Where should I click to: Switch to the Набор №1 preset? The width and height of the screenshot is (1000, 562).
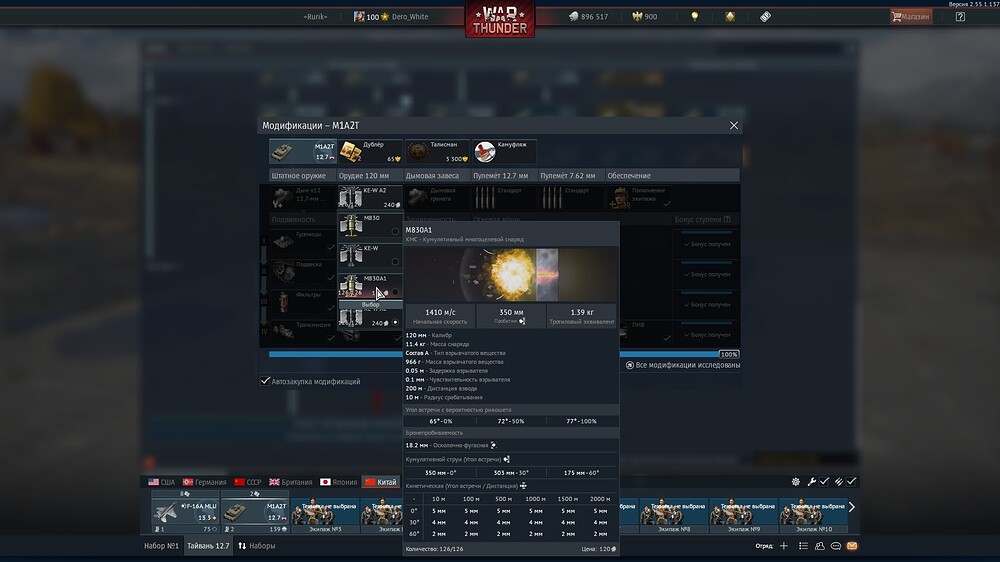coord(161,546)
